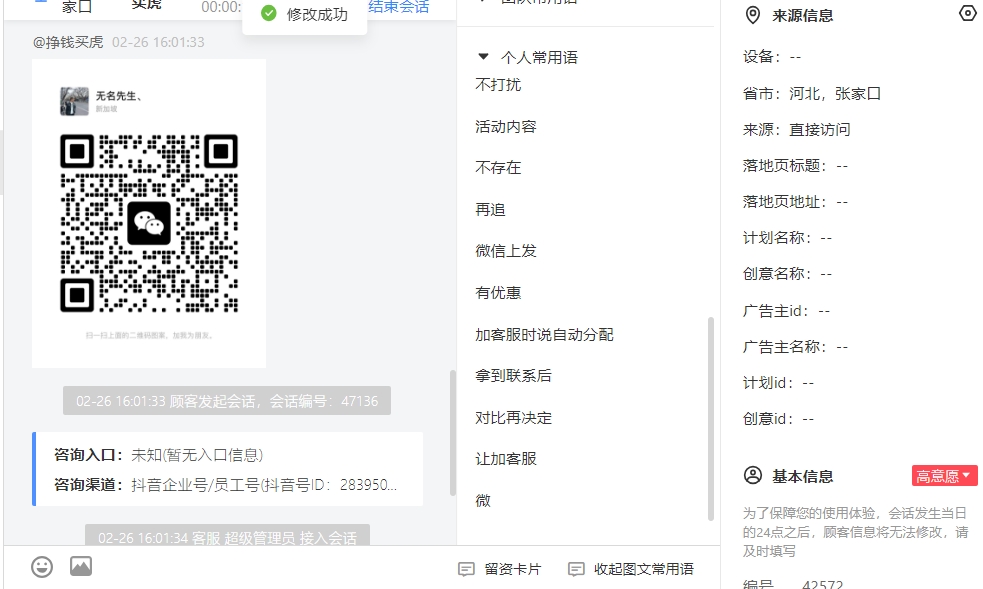
Task: Open the WeChat QR code image message
Action: [149, 213]
